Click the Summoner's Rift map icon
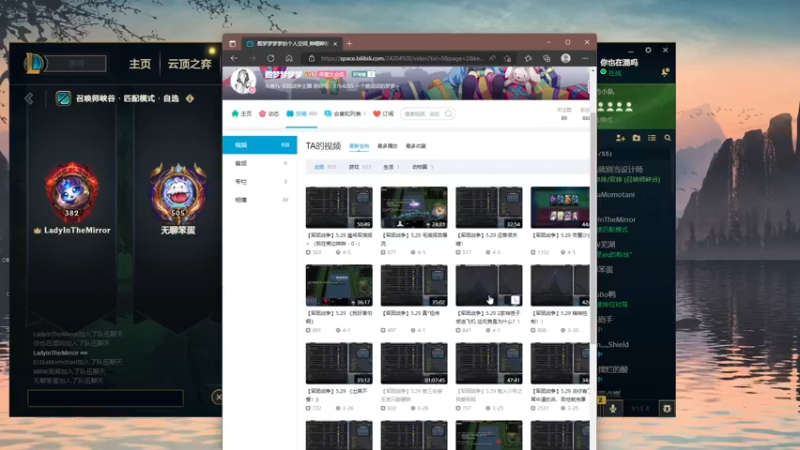This screenshot has width=800, height=450. point(63,98)
